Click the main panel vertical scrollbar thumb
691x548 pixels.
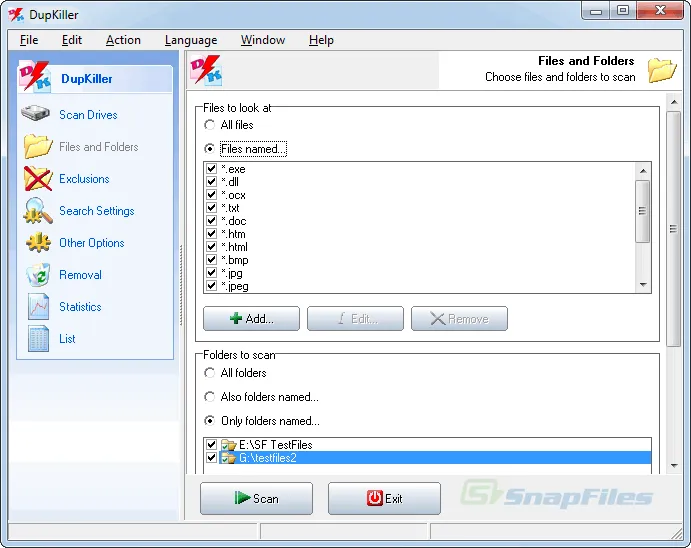click(674, 229)
